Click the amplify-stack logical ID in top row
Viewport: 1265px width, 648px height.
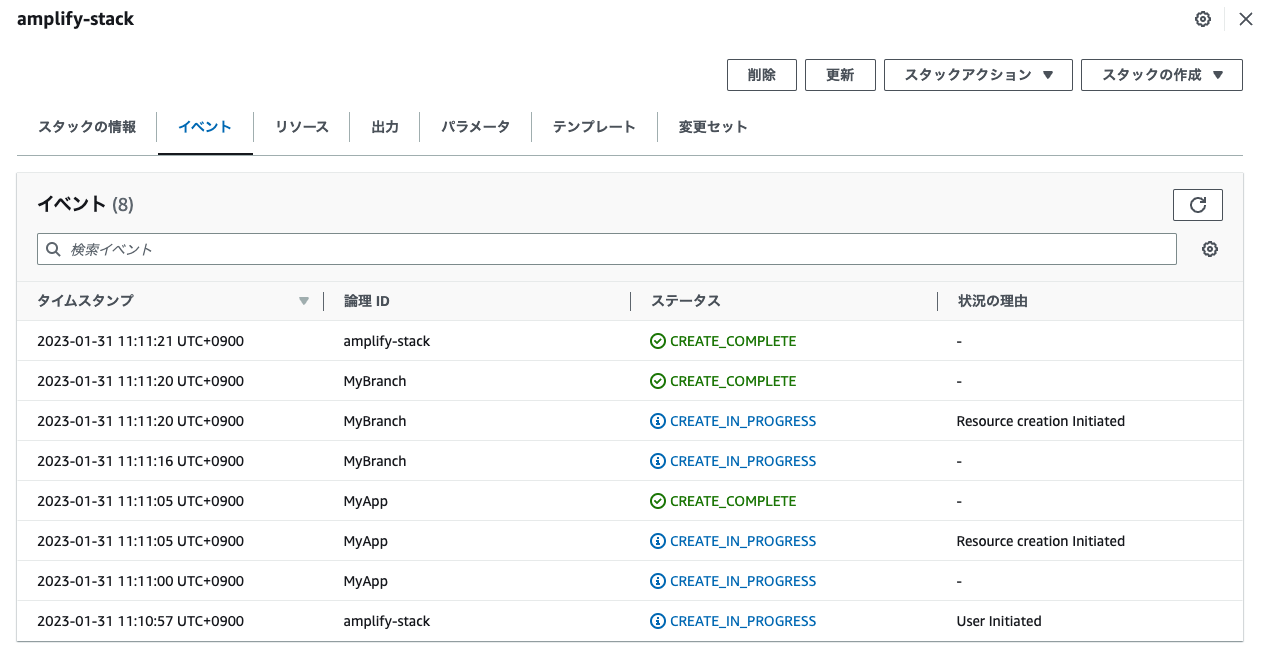[387, 341]
